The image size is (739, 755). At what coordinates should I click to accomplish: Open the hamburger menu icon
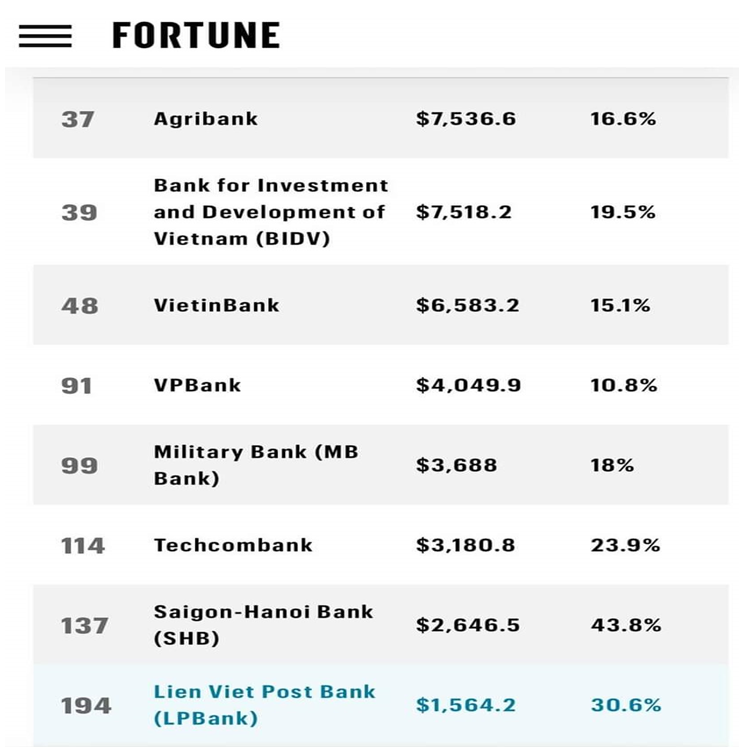(45, 36)
